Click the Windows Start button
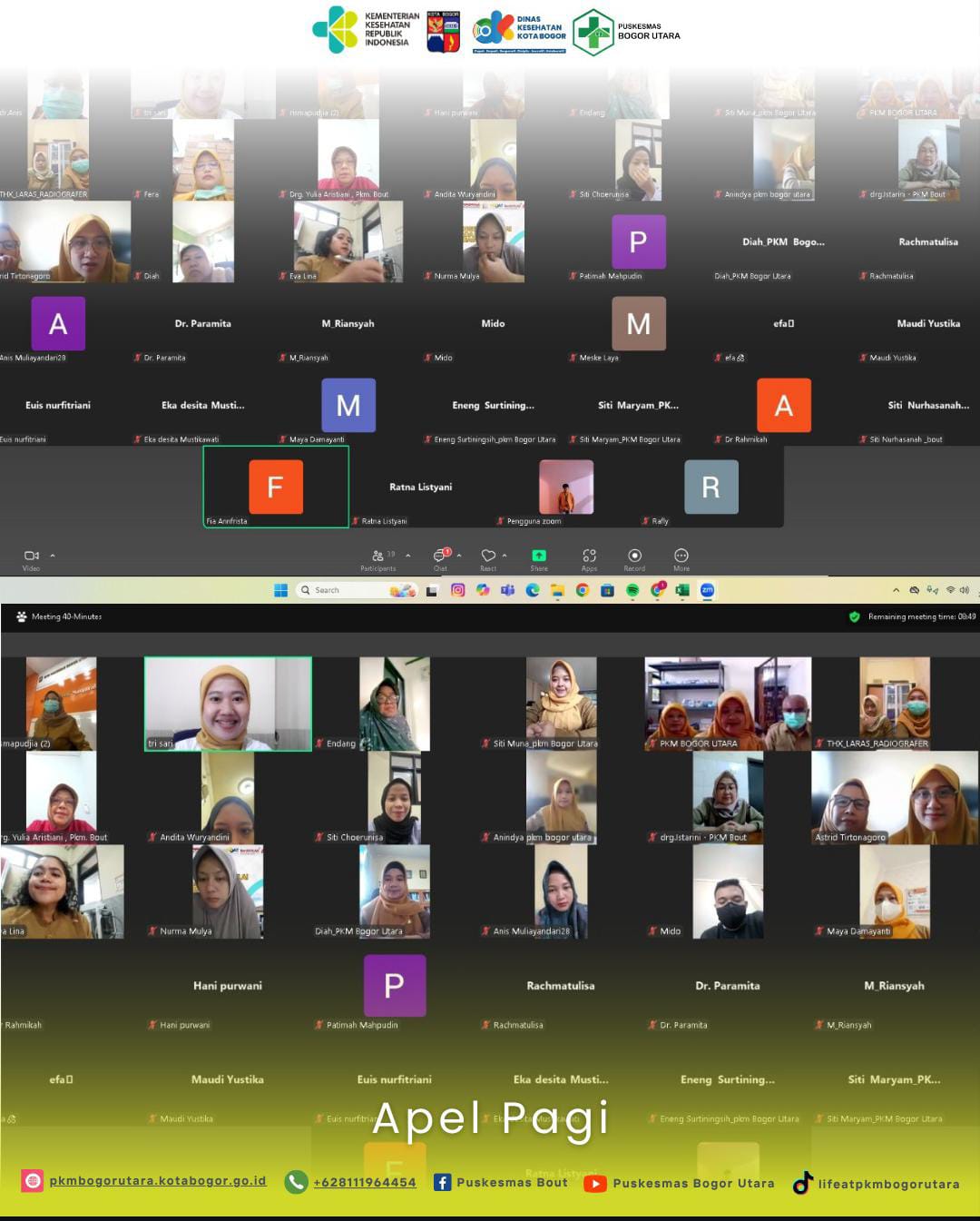The height and width of the screenshot is (1221, 980). 281,590
